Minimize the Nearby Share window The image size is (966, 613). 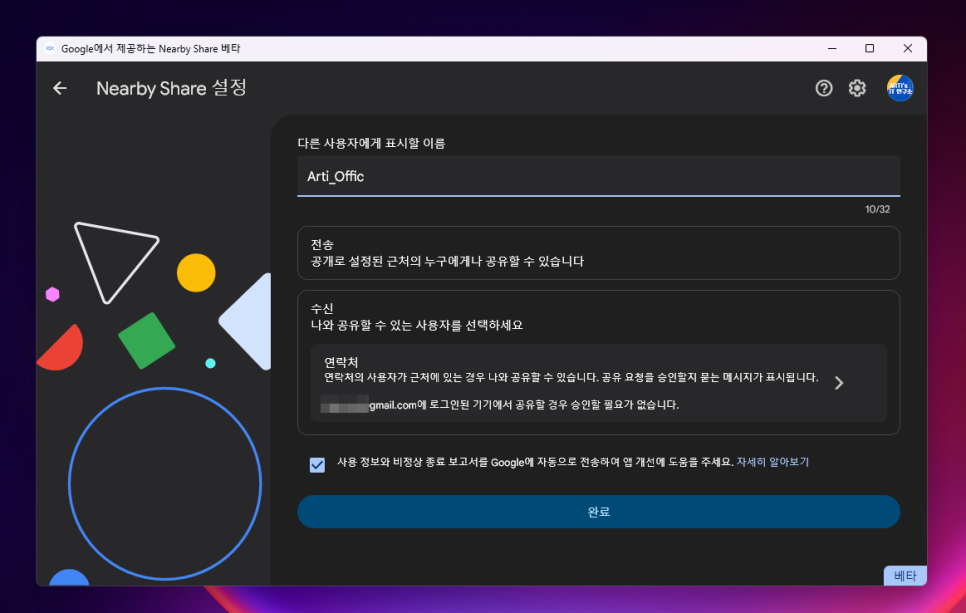tap(832, 49)
